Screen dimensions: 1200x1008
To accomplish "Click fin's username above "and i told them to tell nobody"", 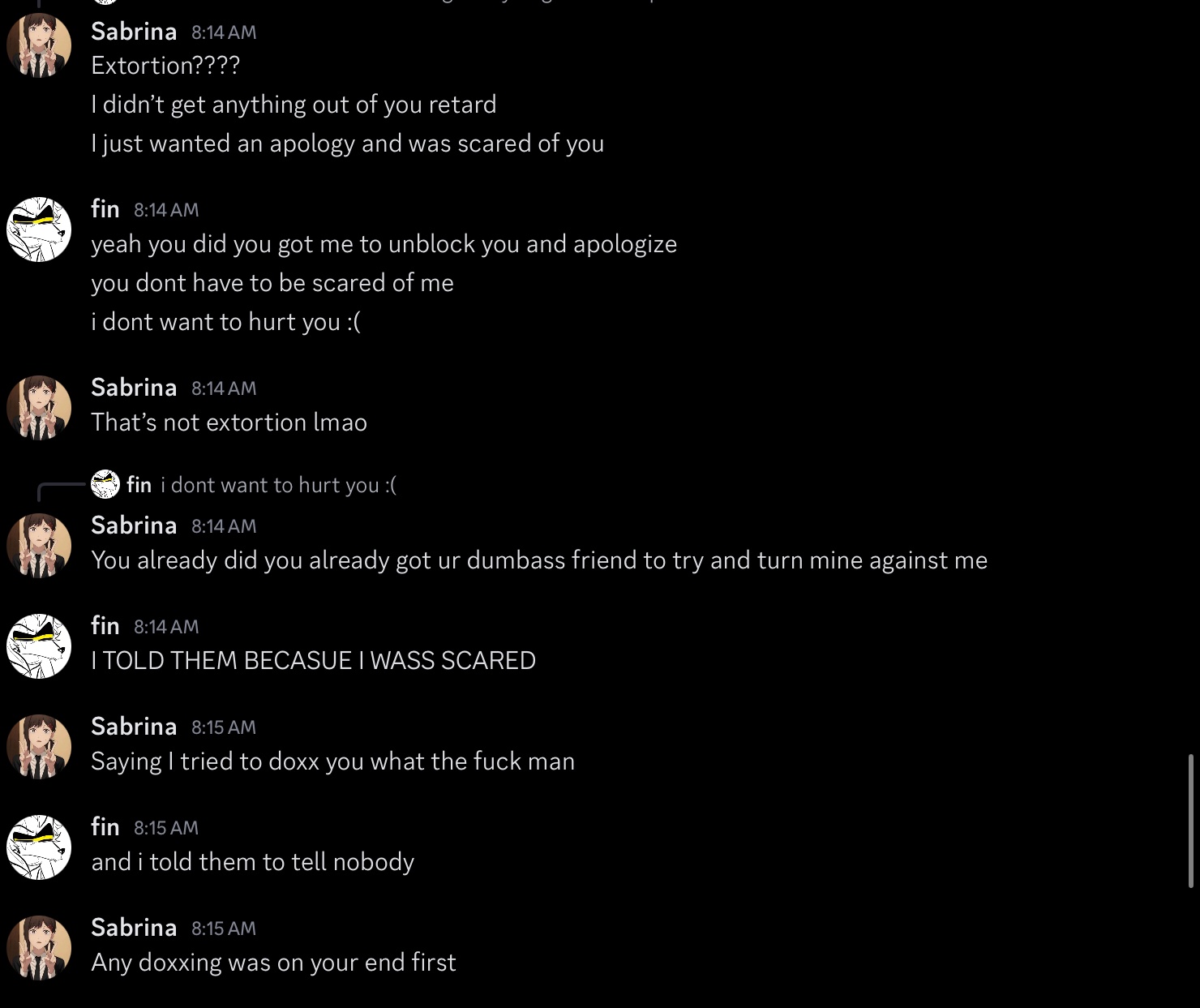I will point(105,826).
